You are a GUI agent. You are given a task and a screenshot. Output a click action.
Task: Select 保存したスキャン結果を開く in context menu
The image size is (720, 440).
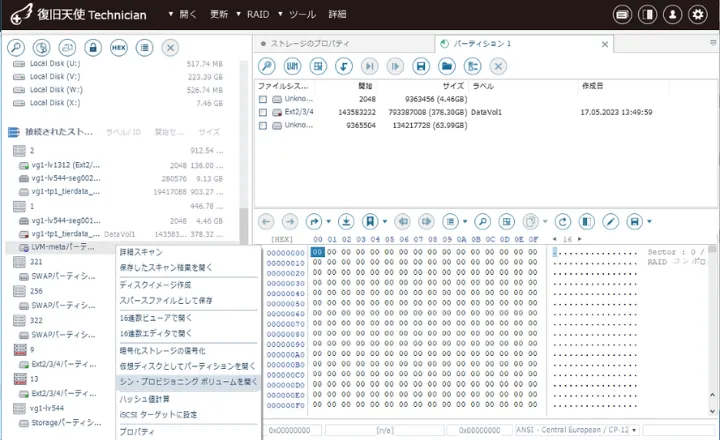[166, 268]
